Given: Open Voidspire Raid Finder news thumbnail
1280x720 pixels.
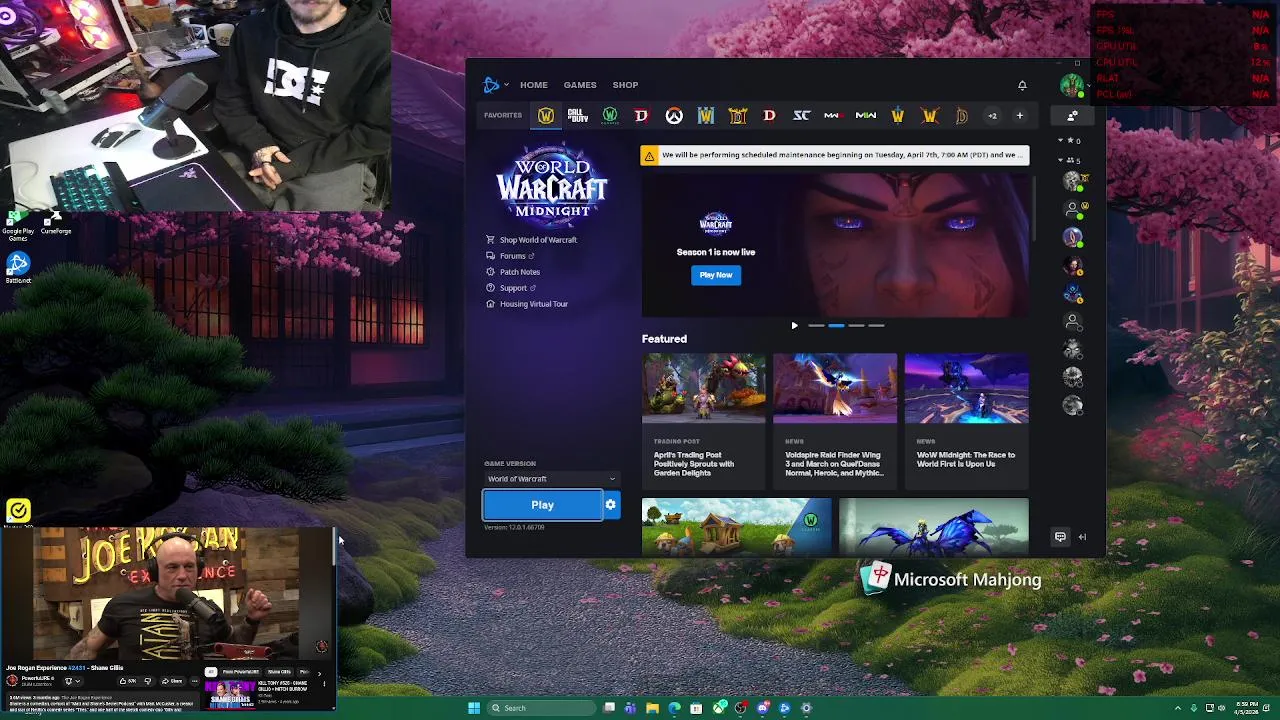Looking at the screenshot, I should tap(835, 388).
